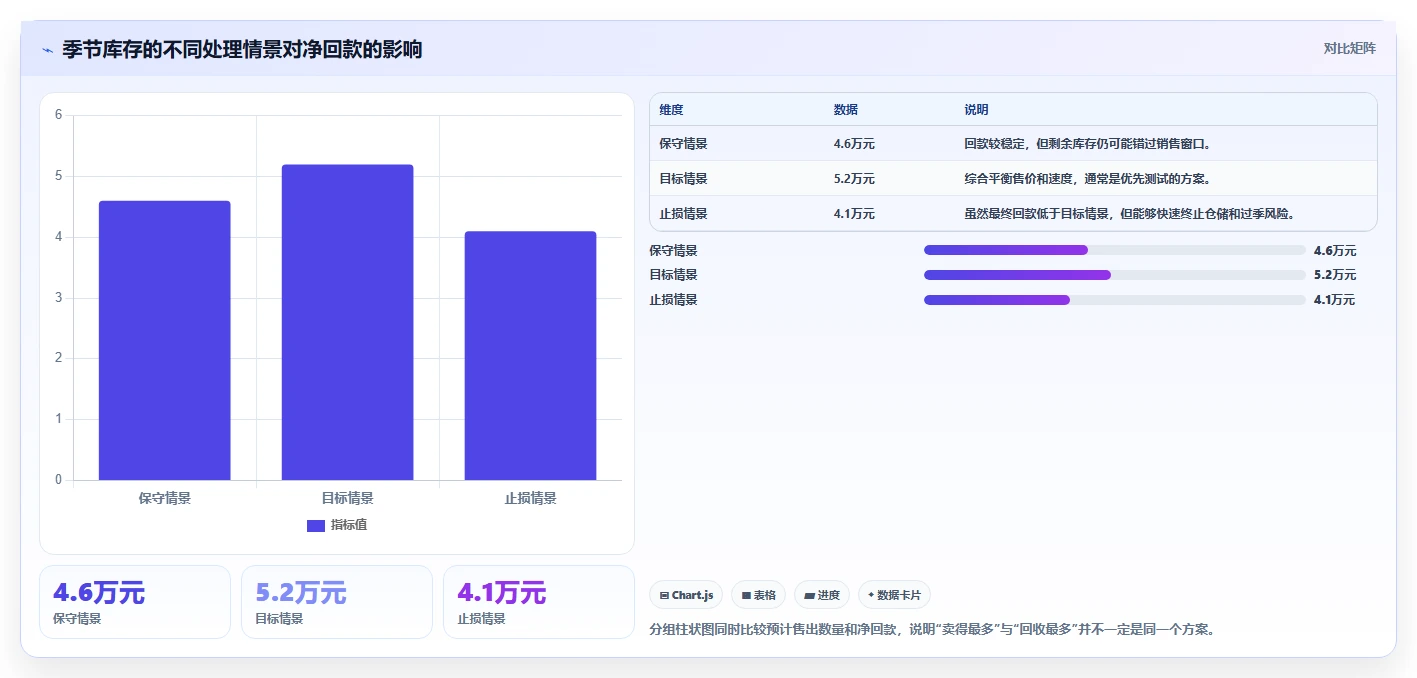Open the 5.2万元 目标情景 data card
The height and width of the screenshot is (678, 1417).
(x=337, y=602)
